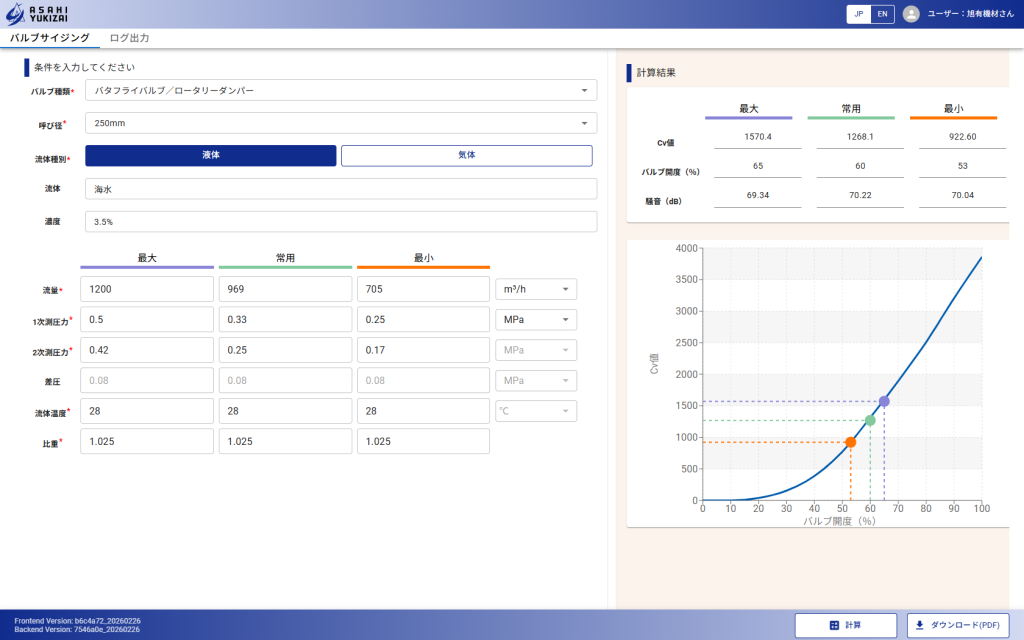Click the user avatar icon
1024x640 pixels.
911,14
